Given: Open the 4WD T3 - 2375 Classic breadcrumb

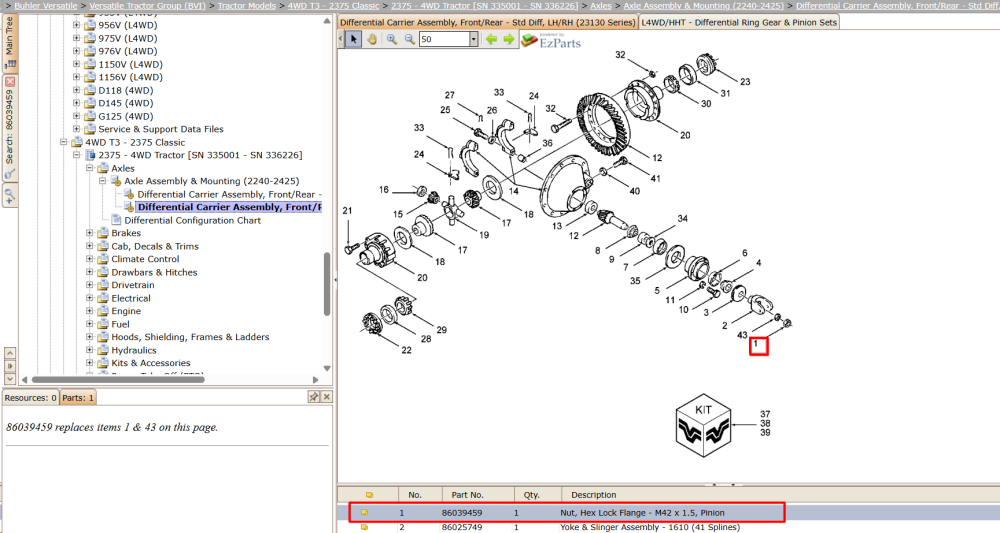Looking at the screenshot, I should coord(333,6).
